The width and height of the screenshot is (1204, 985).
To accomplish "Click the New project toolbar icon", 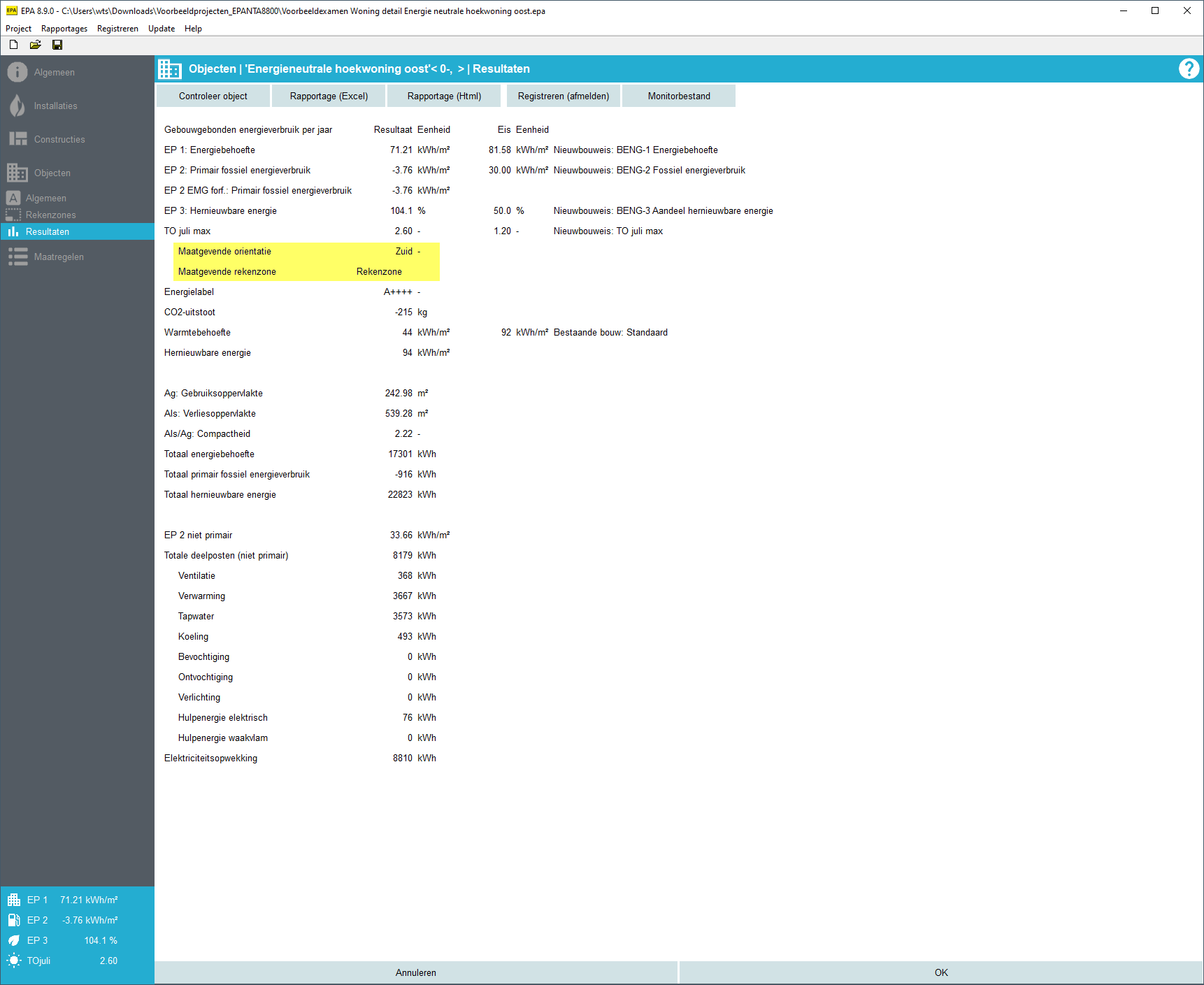I will coord(13,45).
